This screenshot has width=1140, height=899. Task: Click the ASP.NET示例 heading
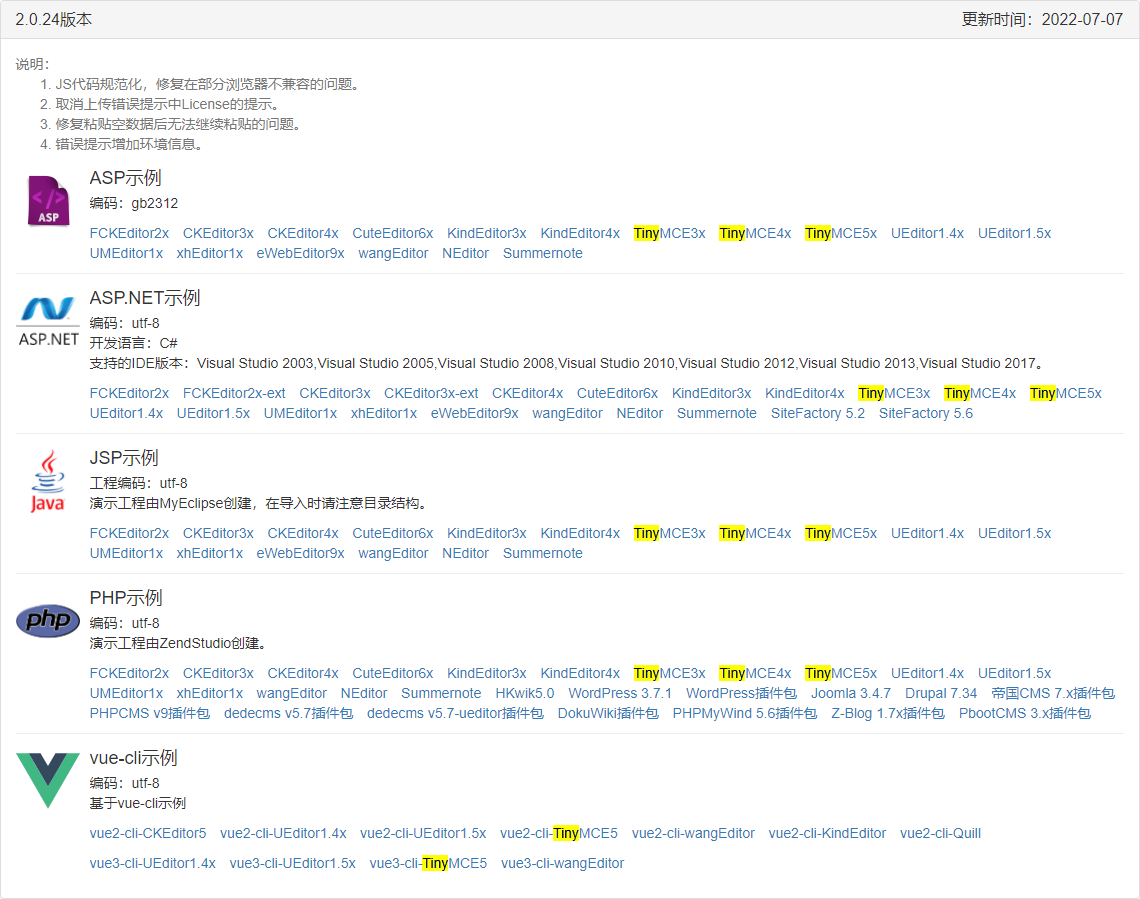point(145,298)
